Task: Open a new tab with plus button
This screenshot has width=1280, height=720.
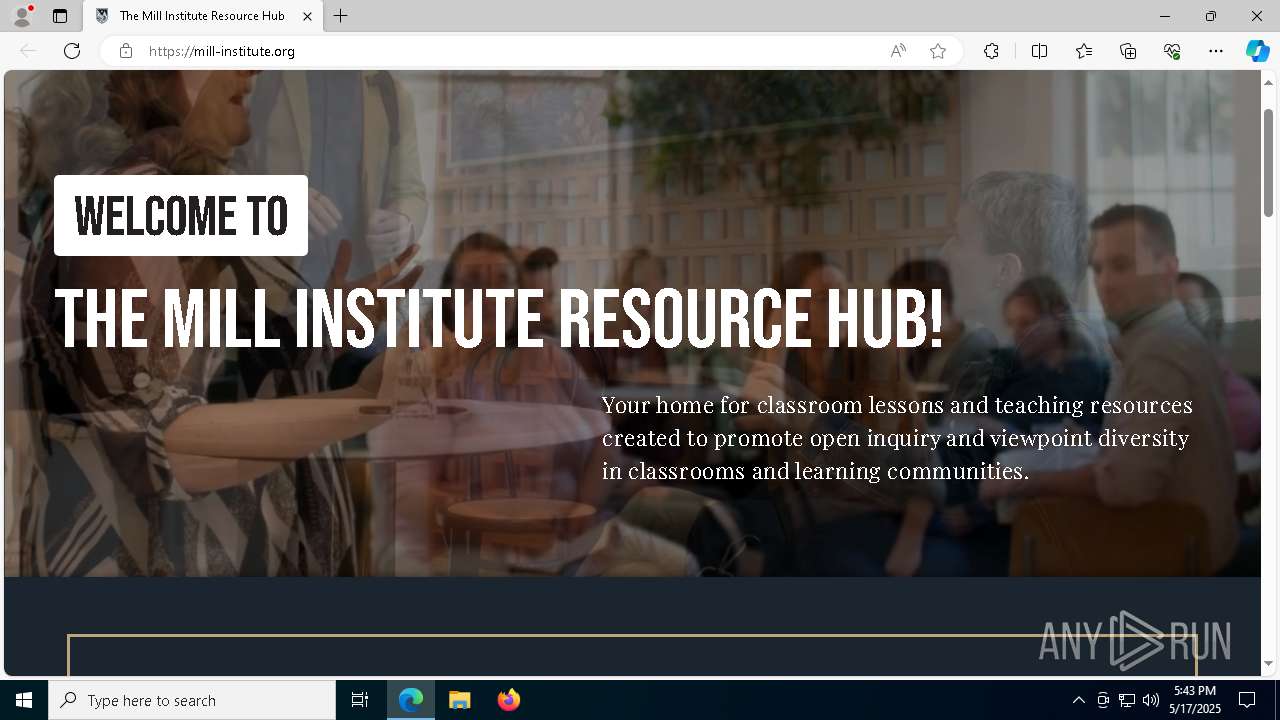Action: [341, 16]
